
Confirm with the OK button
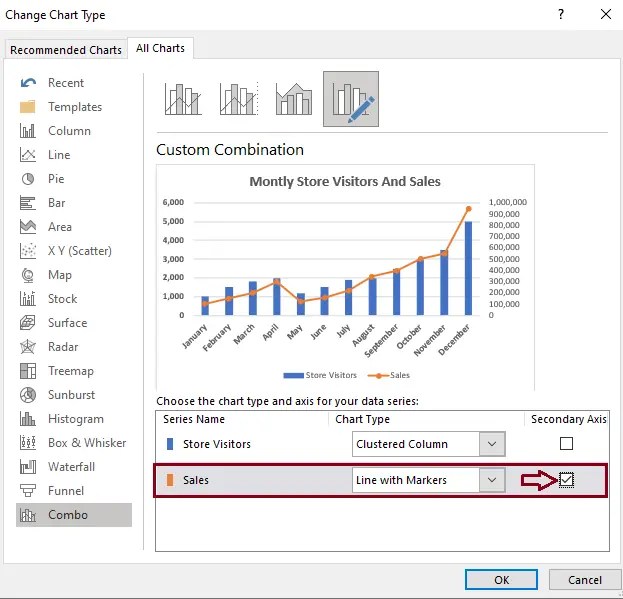click(x=501, y=580)
